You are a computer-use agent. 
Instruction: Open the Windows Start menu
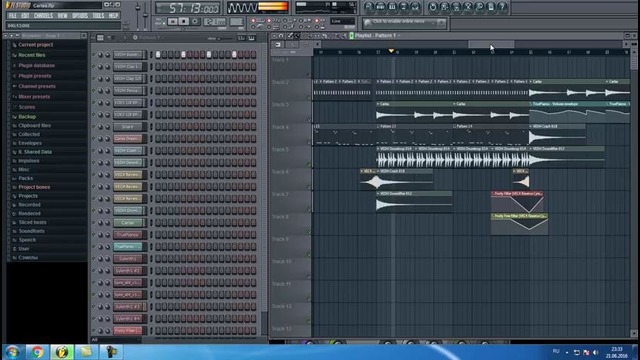12,352
